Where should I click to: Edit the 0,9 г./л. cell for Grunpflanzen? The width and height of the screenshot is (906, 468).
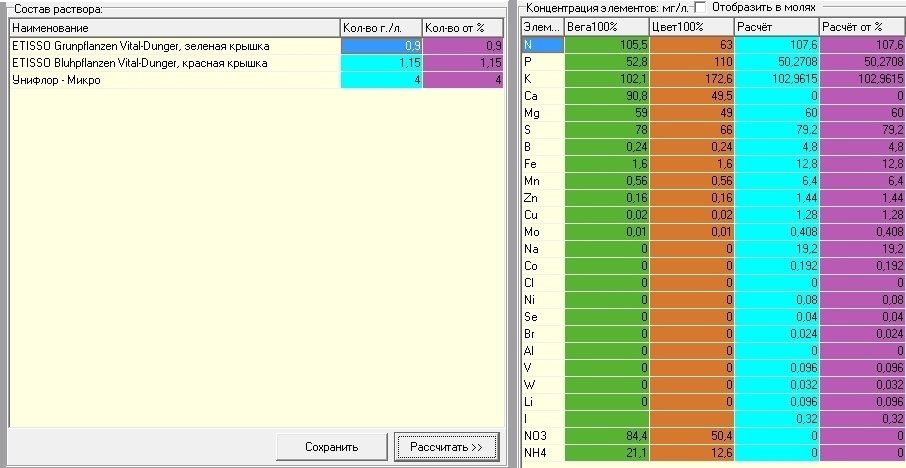point(381,46)
